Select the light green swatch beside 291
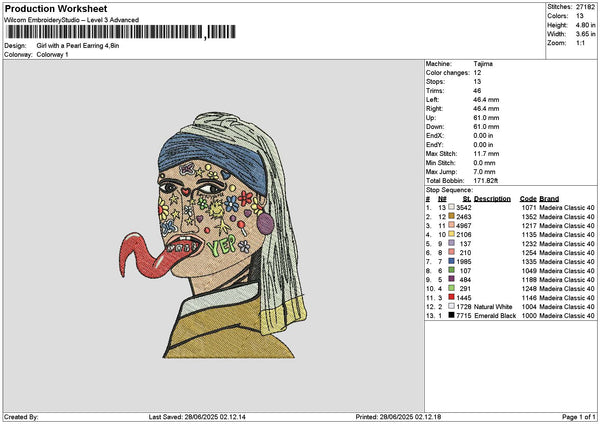The height and width of the screenshot is (424, 600). click(452, 288)
